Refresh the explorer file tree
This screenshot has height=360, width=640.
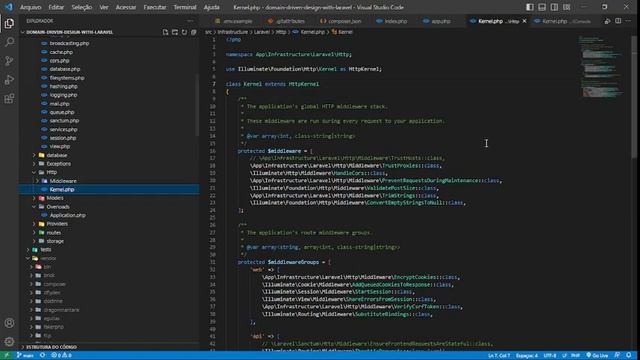[184, 32]
